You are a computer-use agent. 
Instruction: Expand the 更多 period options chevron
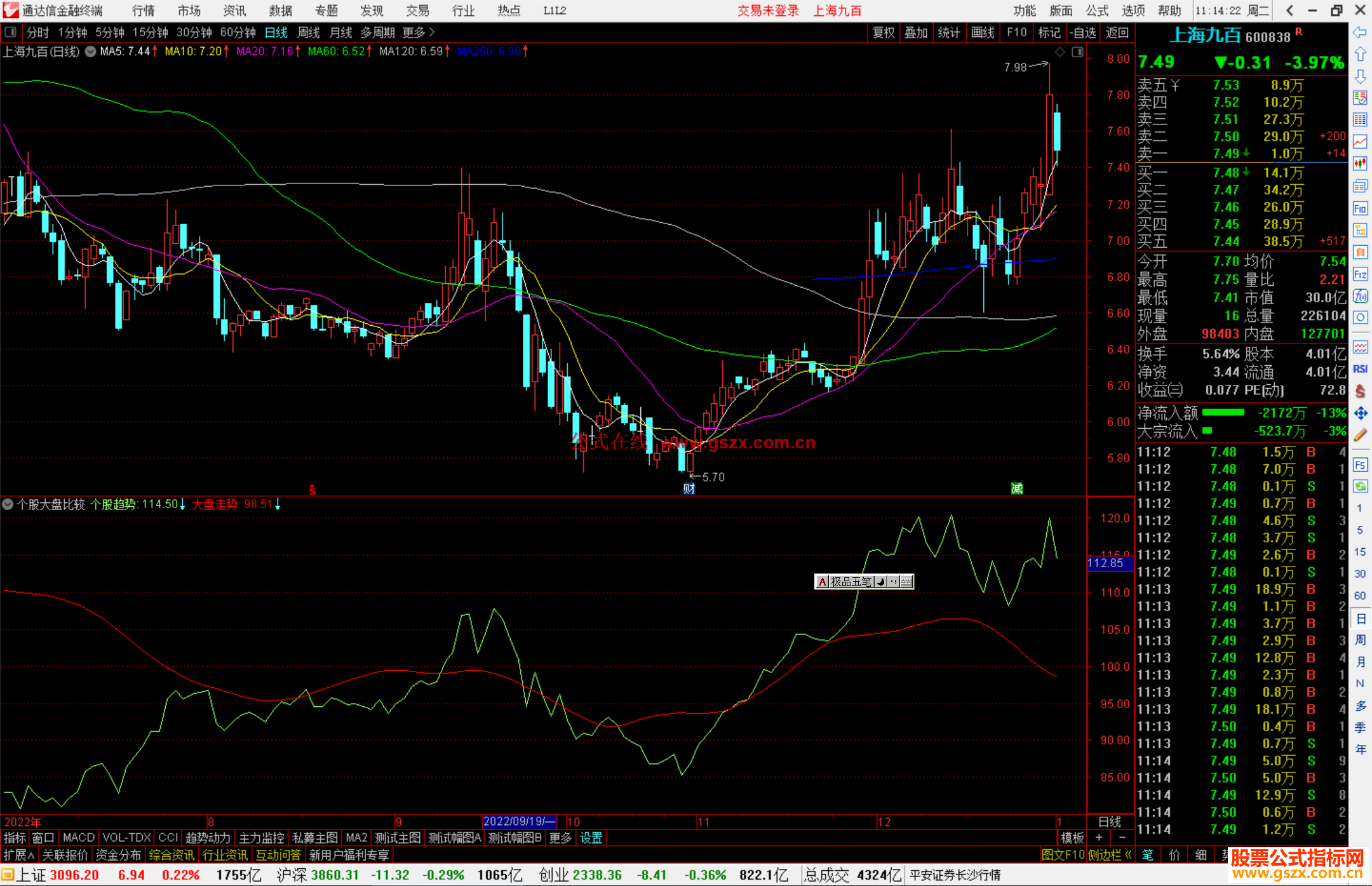[432, 32]
